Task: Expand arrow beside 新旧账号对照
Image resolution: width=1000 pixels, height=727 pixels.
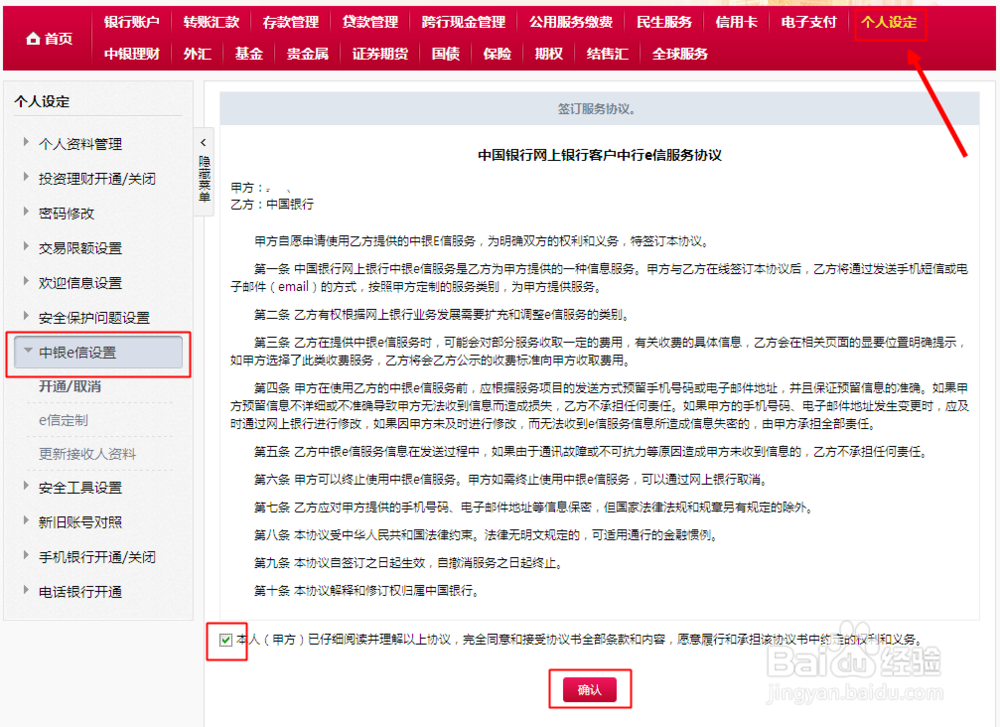Action: point(26,520)
